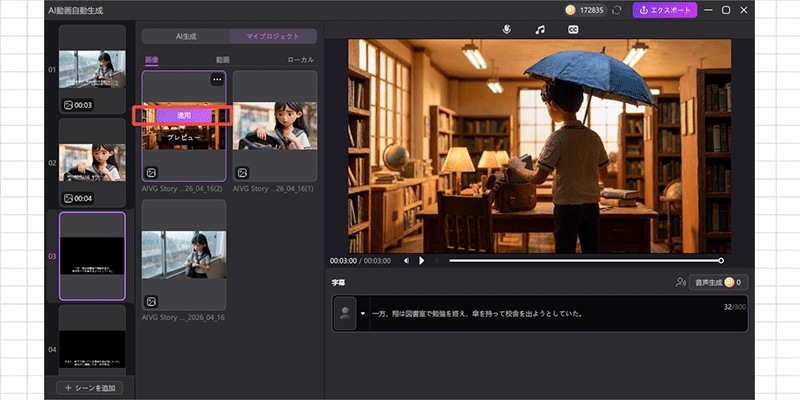Open the music note audio tool
The height and width of the screenshot is (400, 800).
tap(540, 30)
